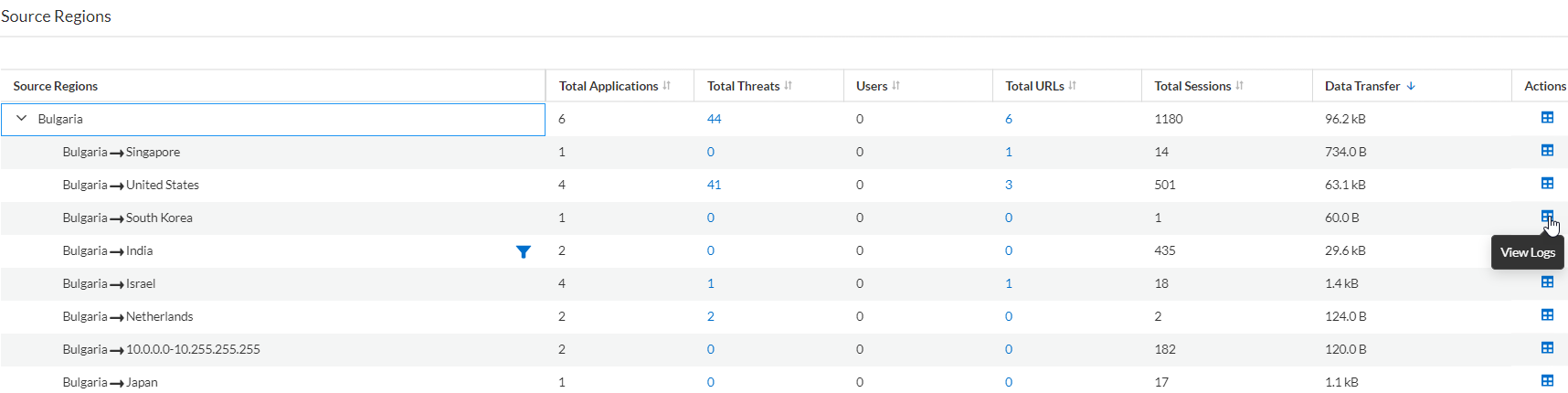Image resolution: width=1568 pixels, height=393 pixels.
Task: Click the 1180 total sessions cell
Action: (1169, 119)
